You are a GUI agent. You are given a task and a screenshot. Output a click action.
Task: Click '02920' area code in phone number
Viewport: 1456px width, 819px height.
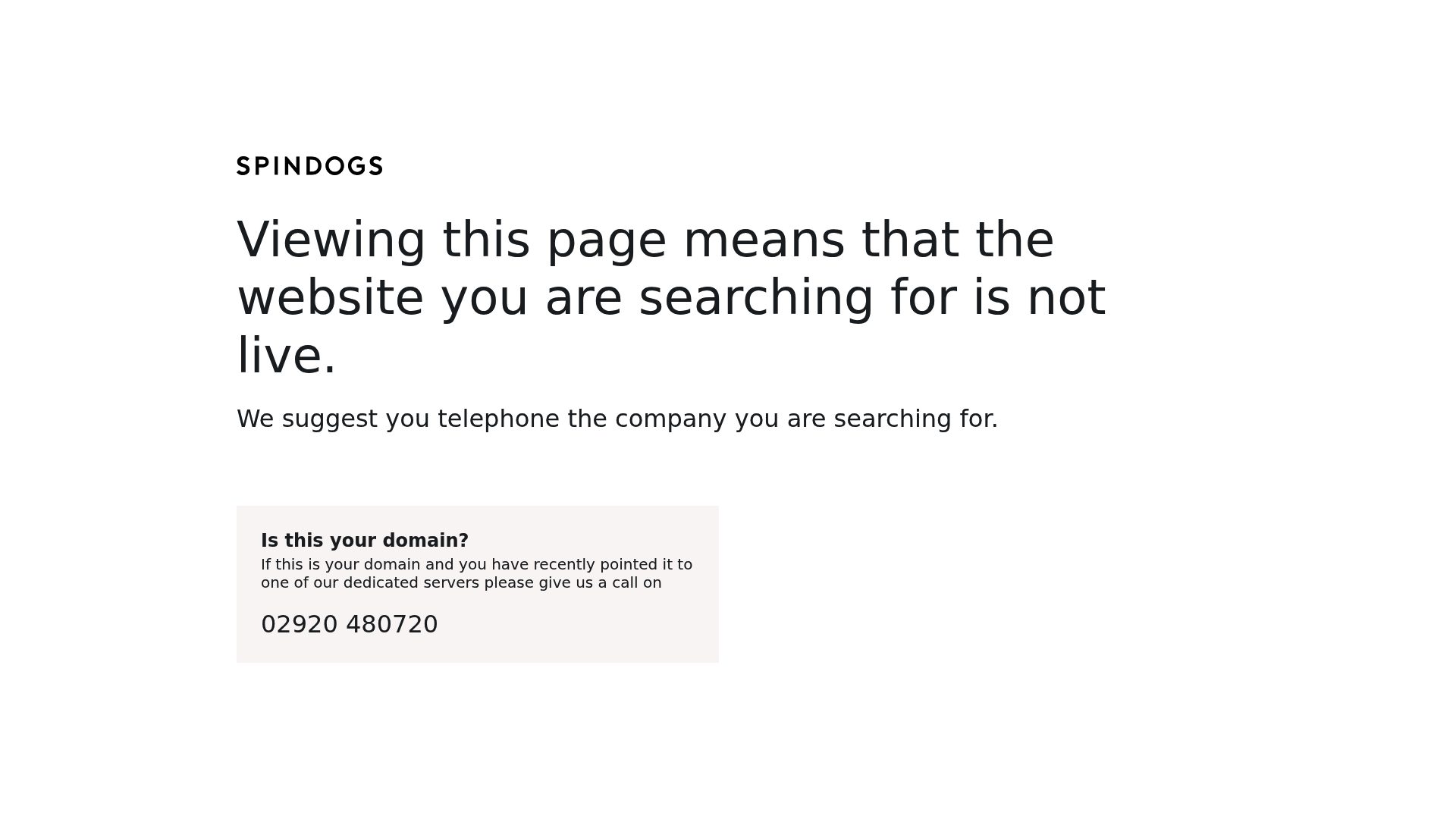point(300,624)
